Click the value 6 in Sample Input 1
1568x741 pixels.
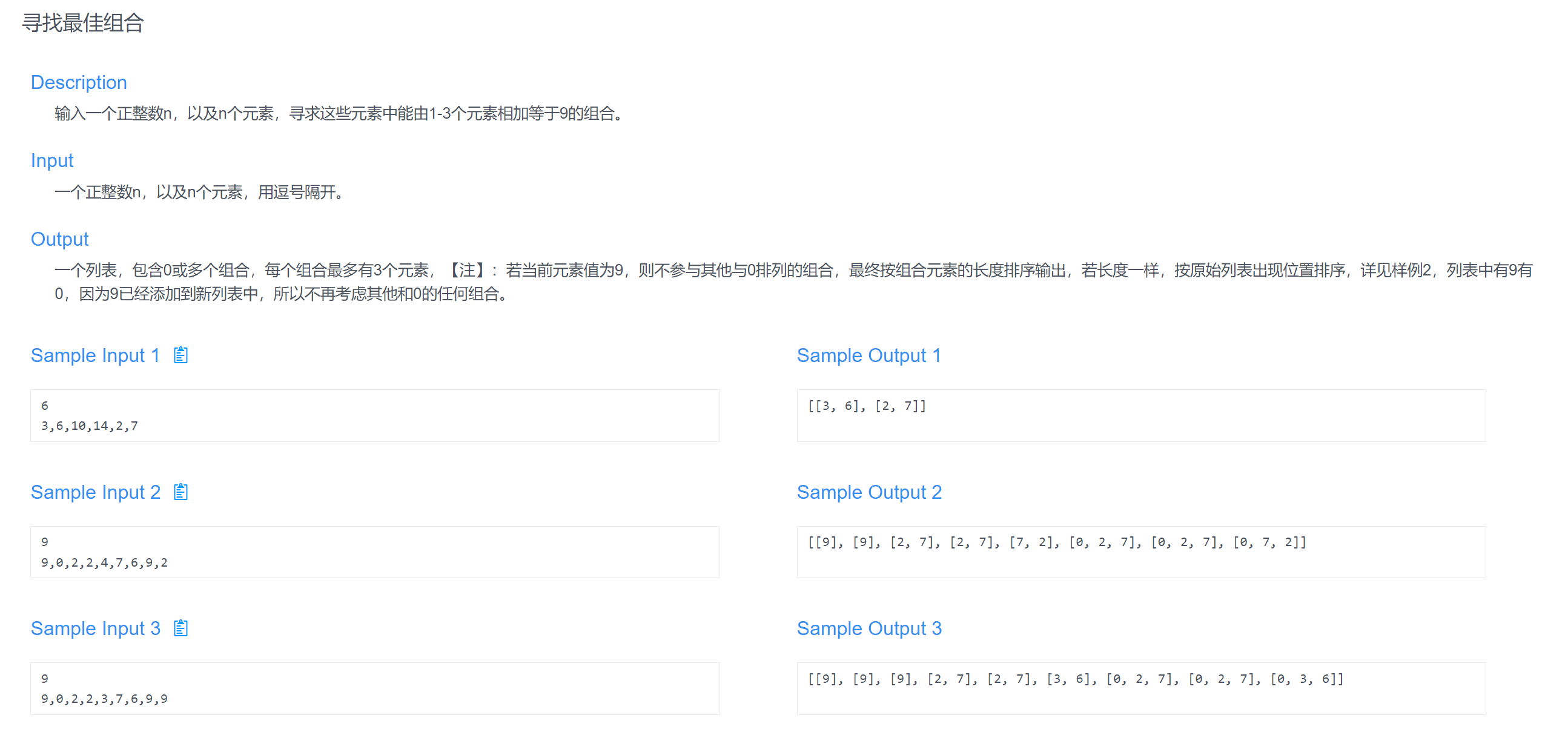coord(45,406)
